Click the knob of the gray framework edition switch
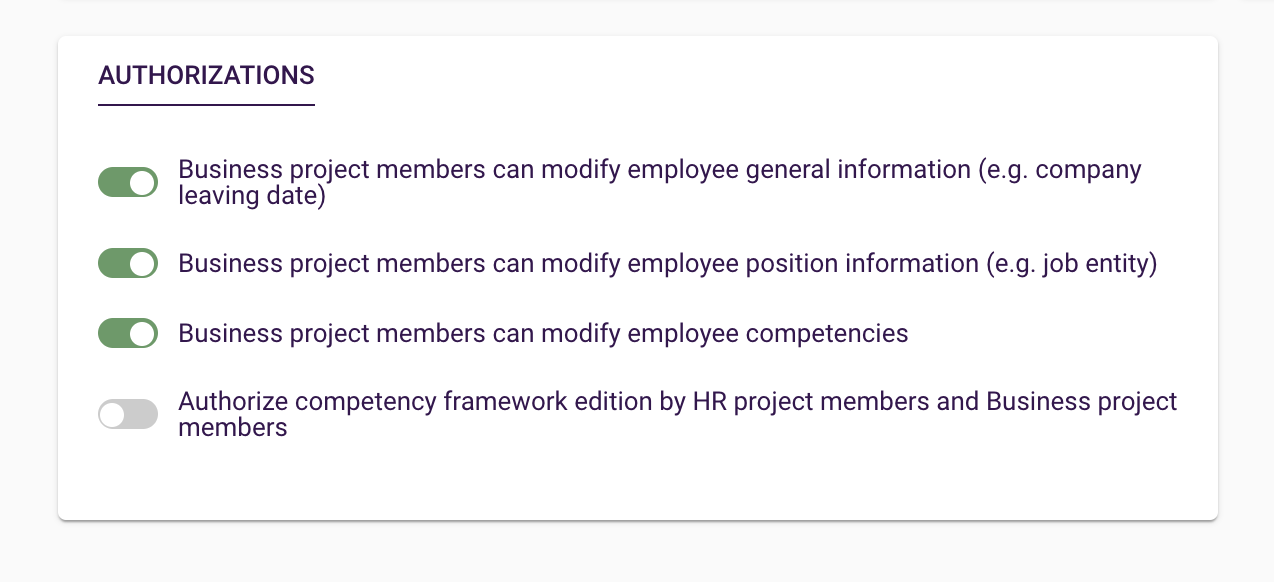The image size is (1274, 582). coord(112,414)
